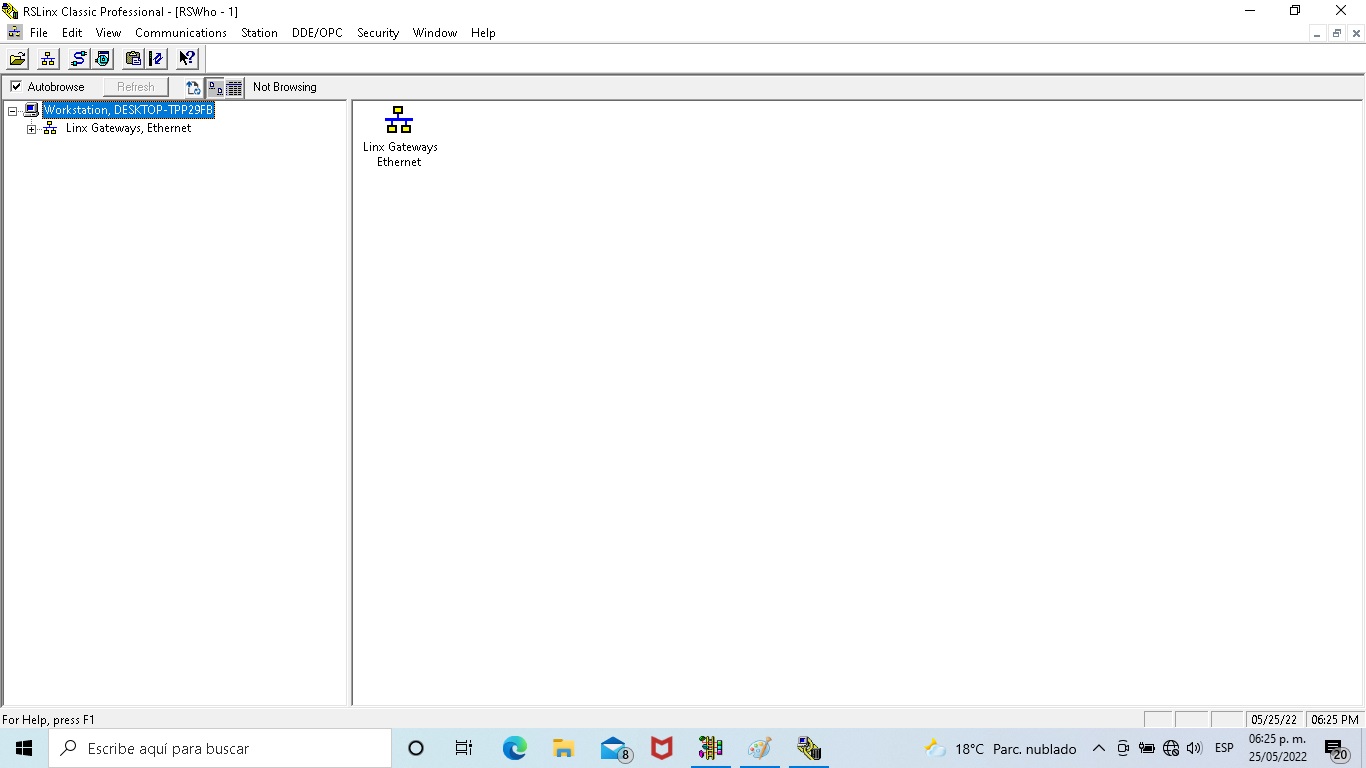Image resolution: width=1366 pixels, height=768 pixels.
Task: Click the Copy DDE link clipboard icon
Action: click(132, 59)
